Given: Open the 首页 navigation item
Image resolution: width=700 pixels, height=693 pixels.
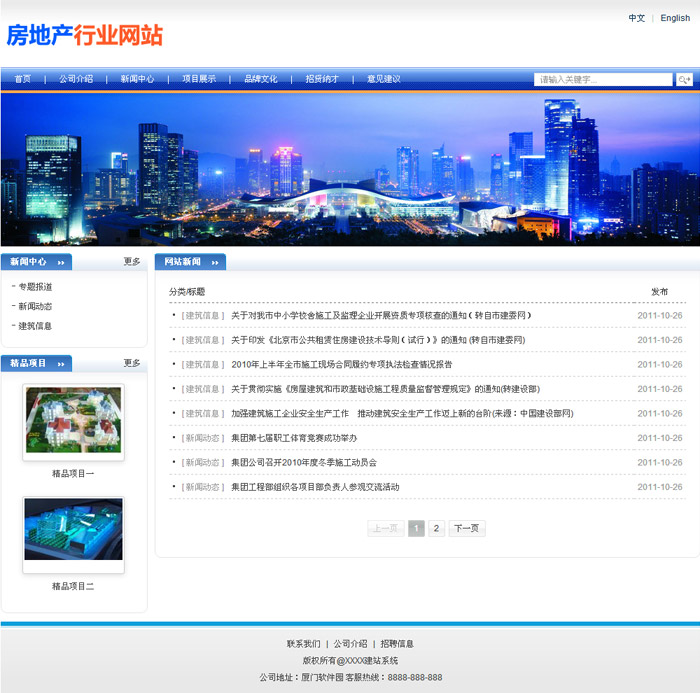Looking at the screenshot, I should coord(22,79).
